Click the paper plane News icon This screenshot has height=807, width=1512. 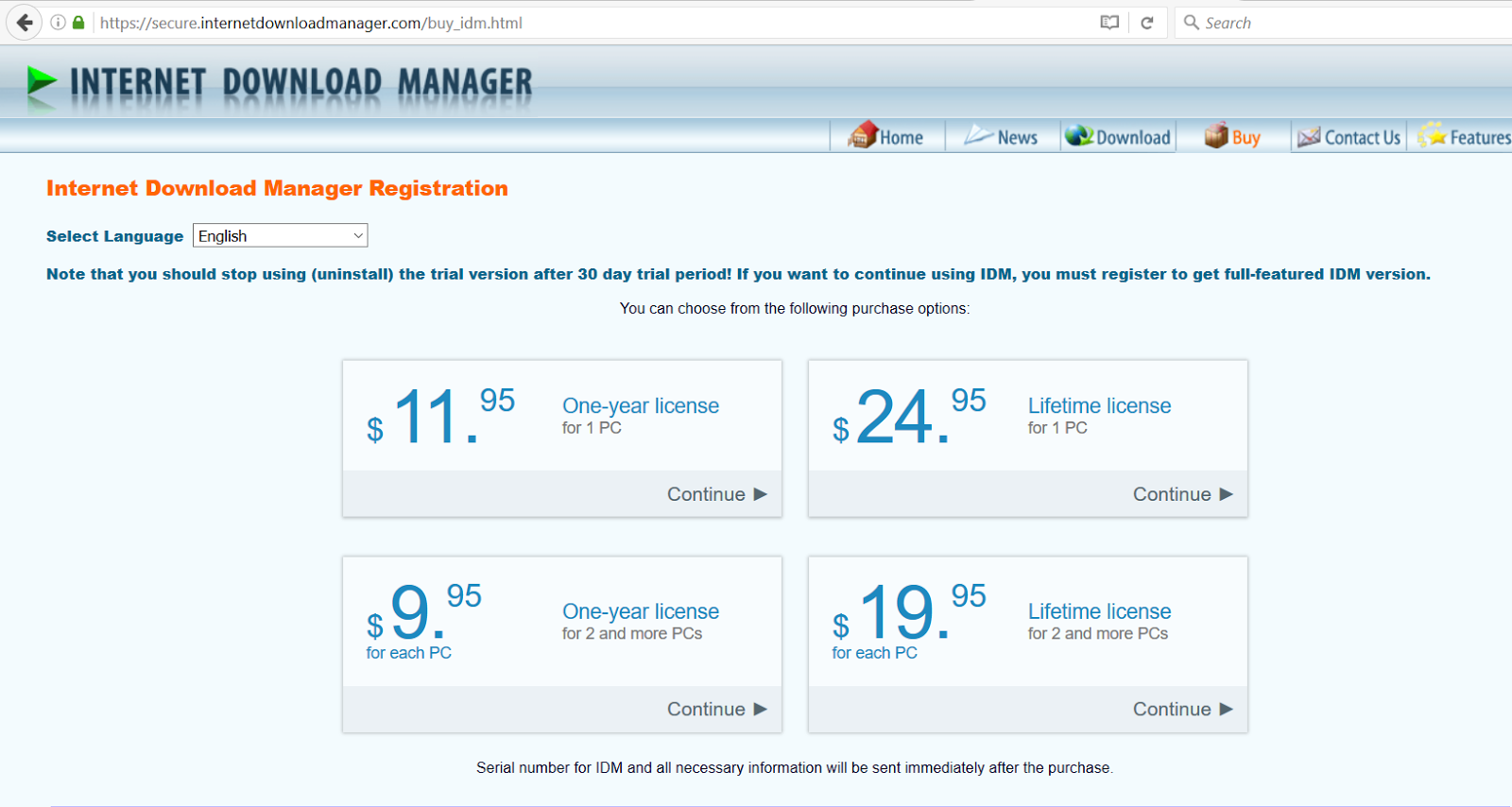[978, 136]
